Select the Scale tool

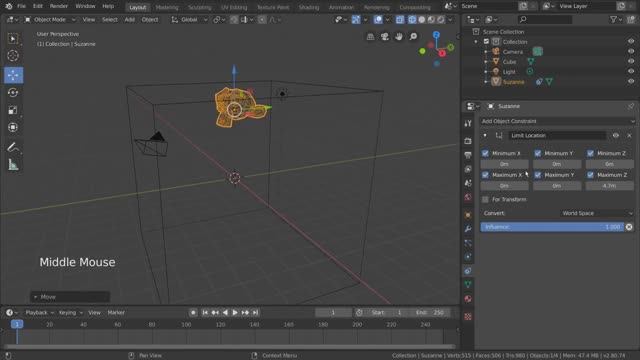13,110
